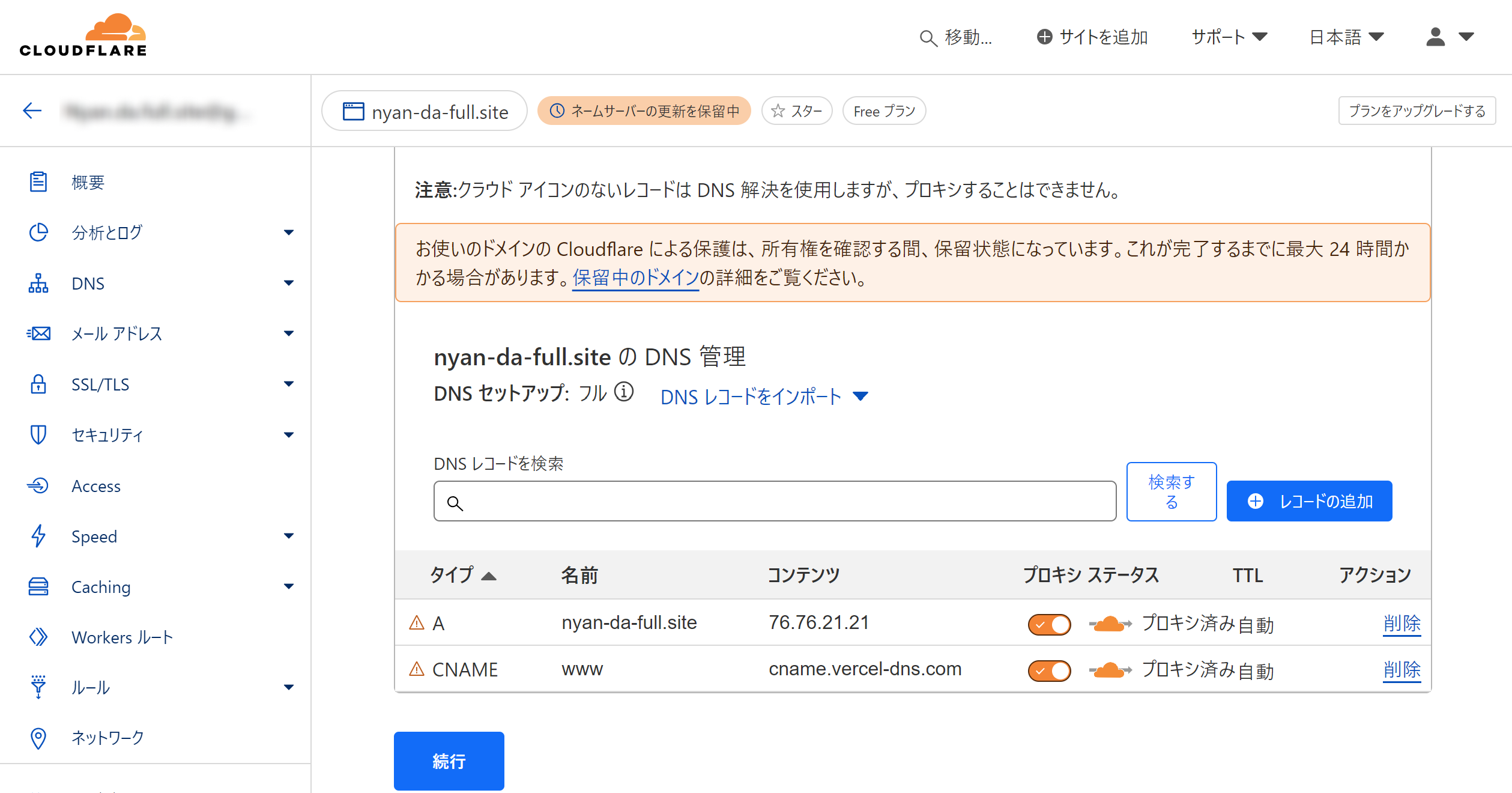
Task: Click サイトを追加 in top bar
Action: click(1092, 37)
